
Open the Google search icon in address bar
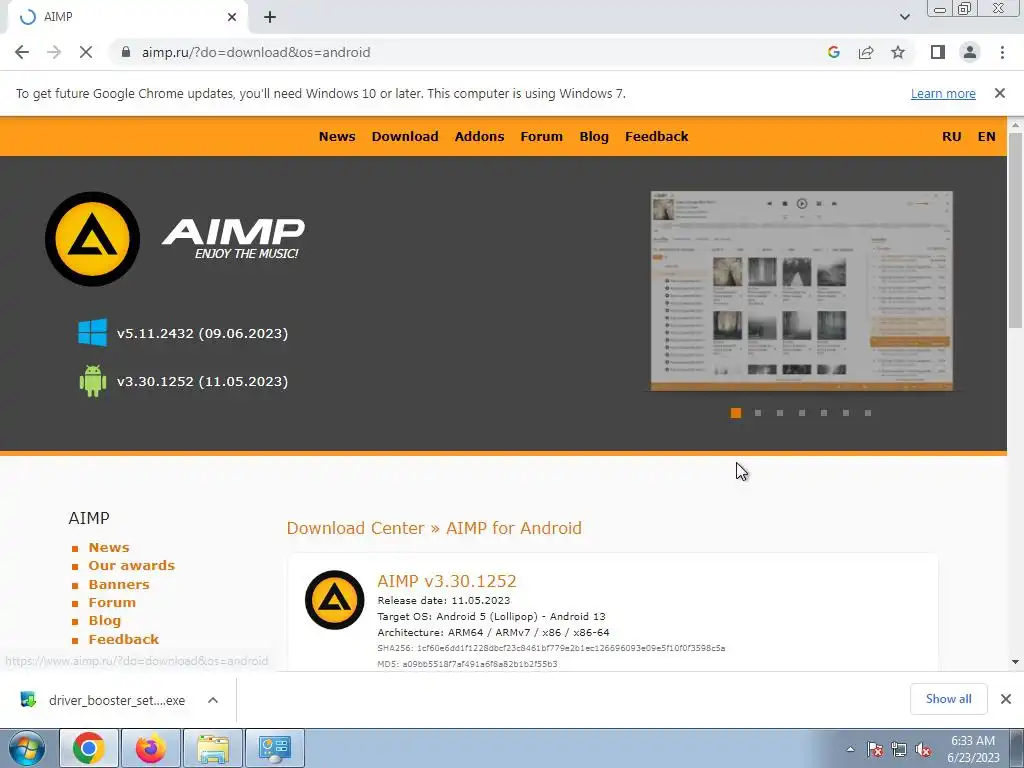[833, 52]
